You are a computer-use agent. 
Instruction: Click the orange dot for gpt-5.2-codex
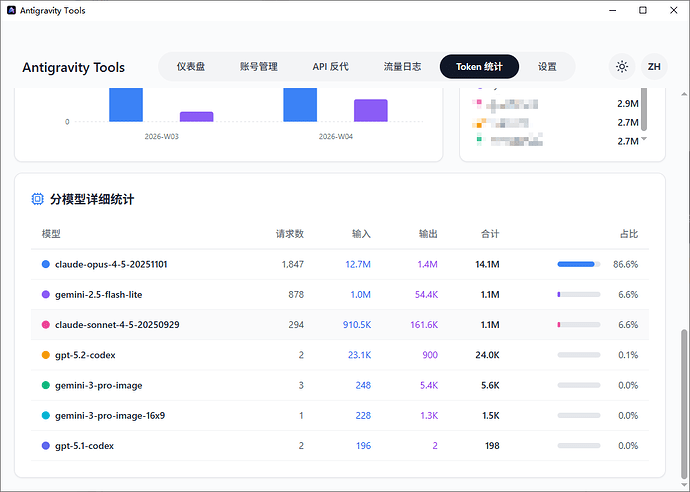(45, 355)
